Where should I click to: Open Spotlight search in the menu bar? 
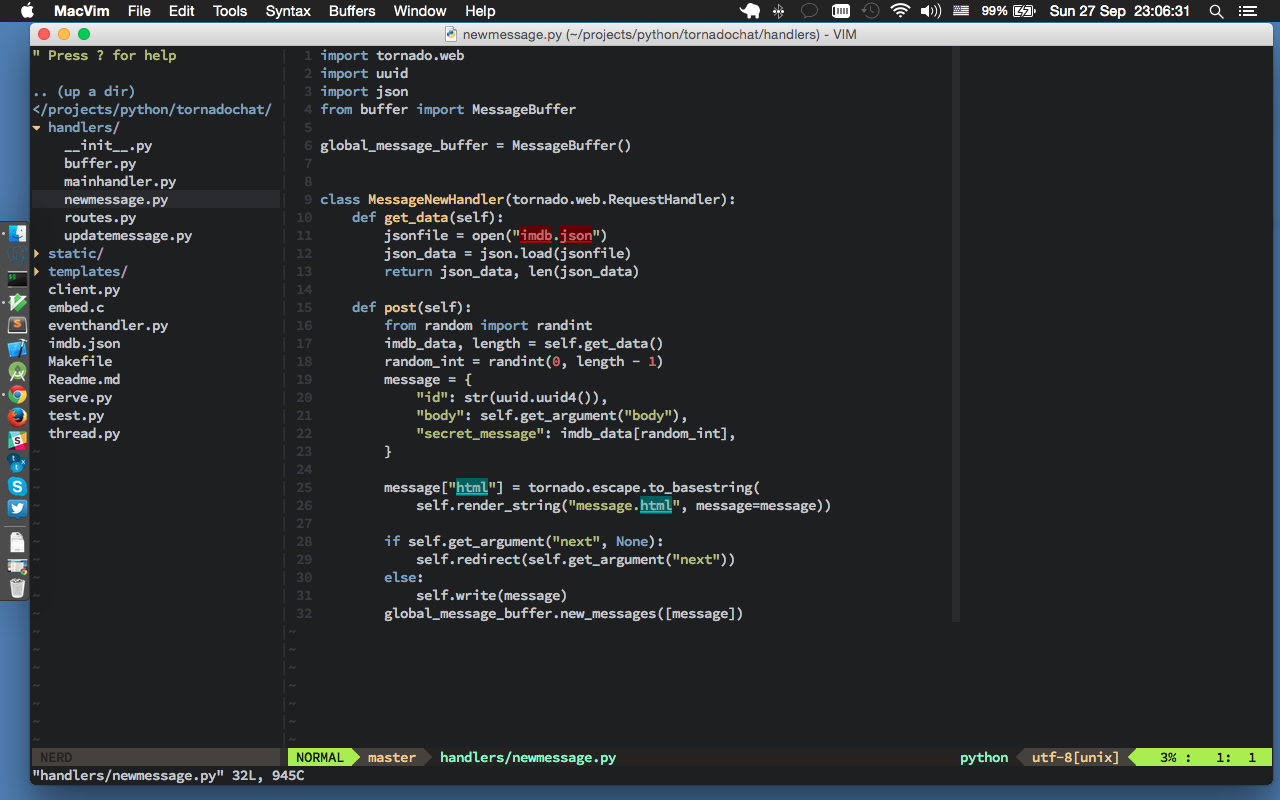pyautogui.click(x=1215, y=11)
